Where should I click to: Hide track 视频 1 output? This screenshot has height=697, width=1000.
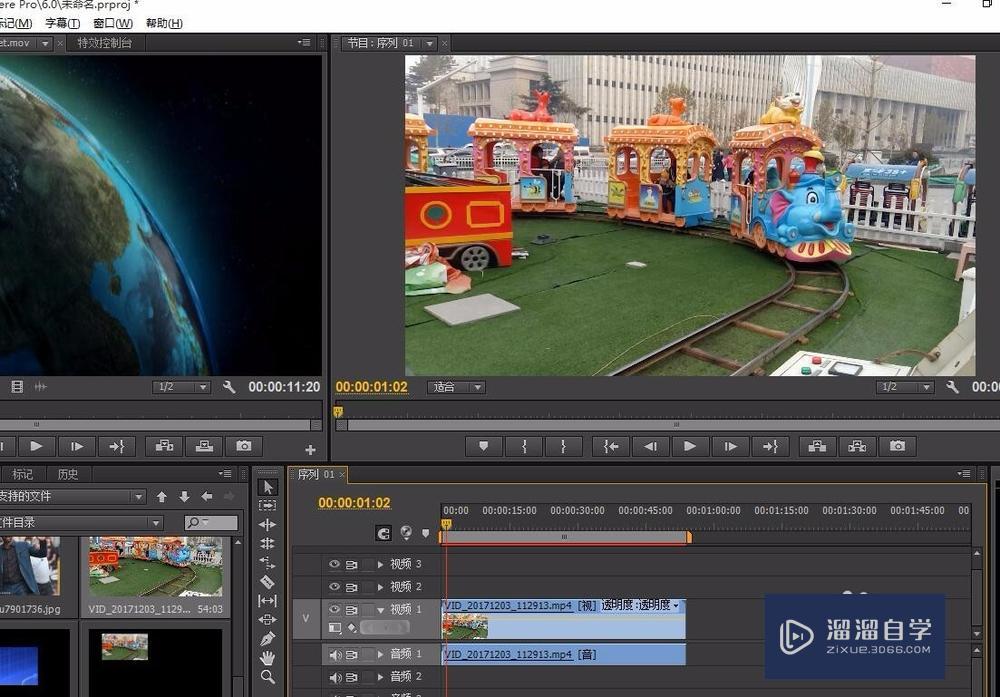pyautogui.click(x=334, y=610)
